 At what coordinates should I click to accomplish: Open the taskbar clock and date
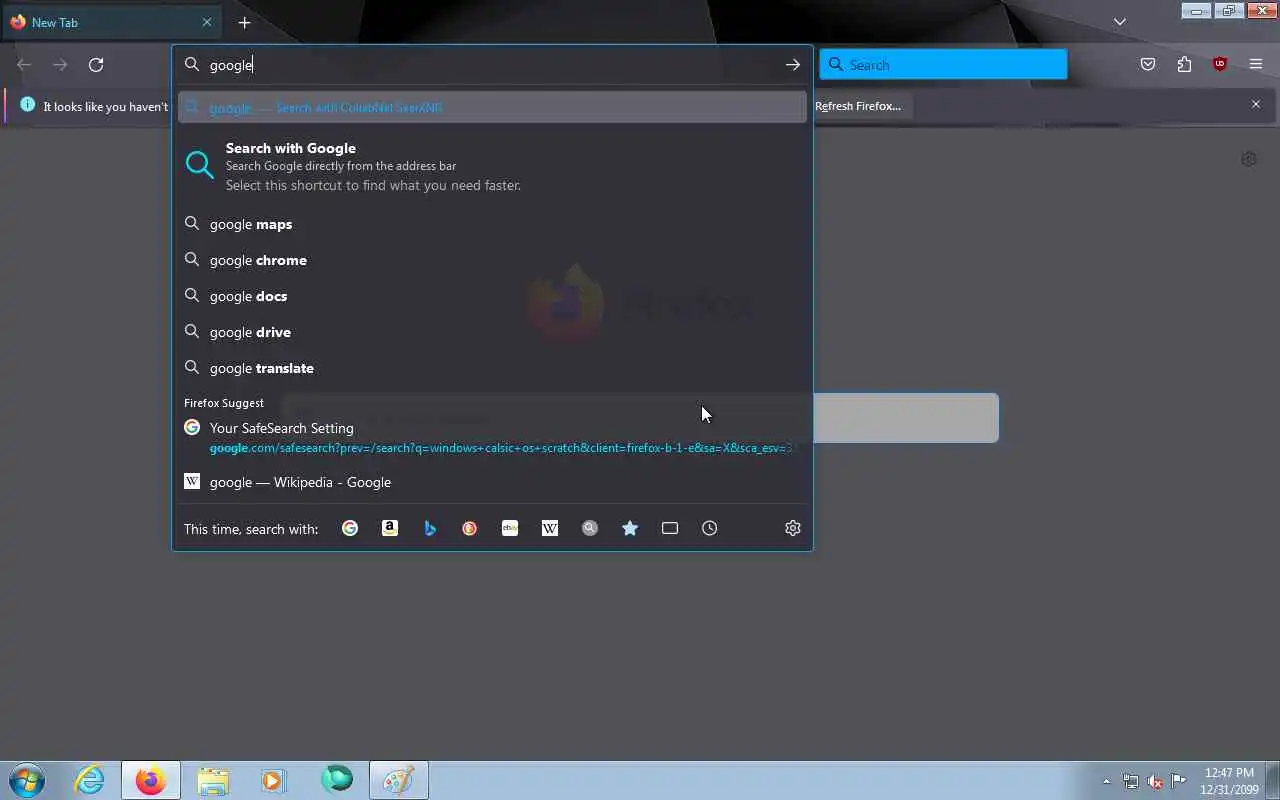coord(1229,781)
